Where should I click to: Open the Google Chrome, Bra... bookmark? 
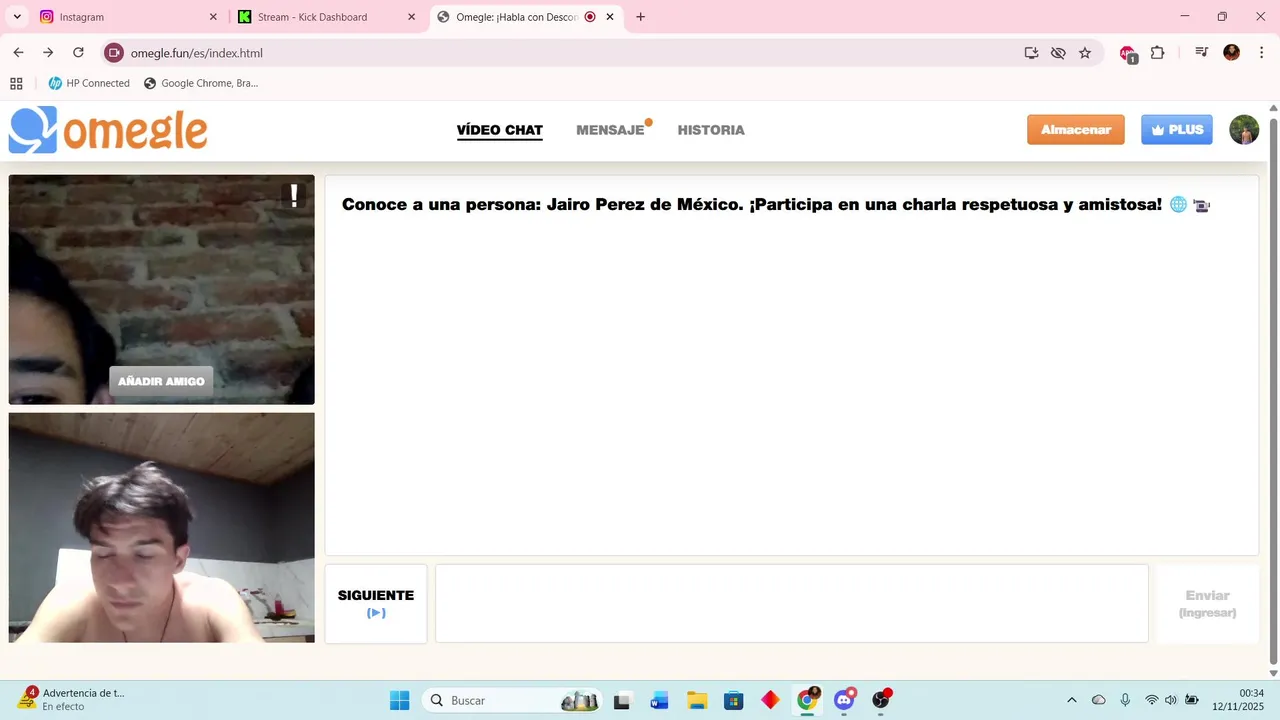[x=201, y=83]
